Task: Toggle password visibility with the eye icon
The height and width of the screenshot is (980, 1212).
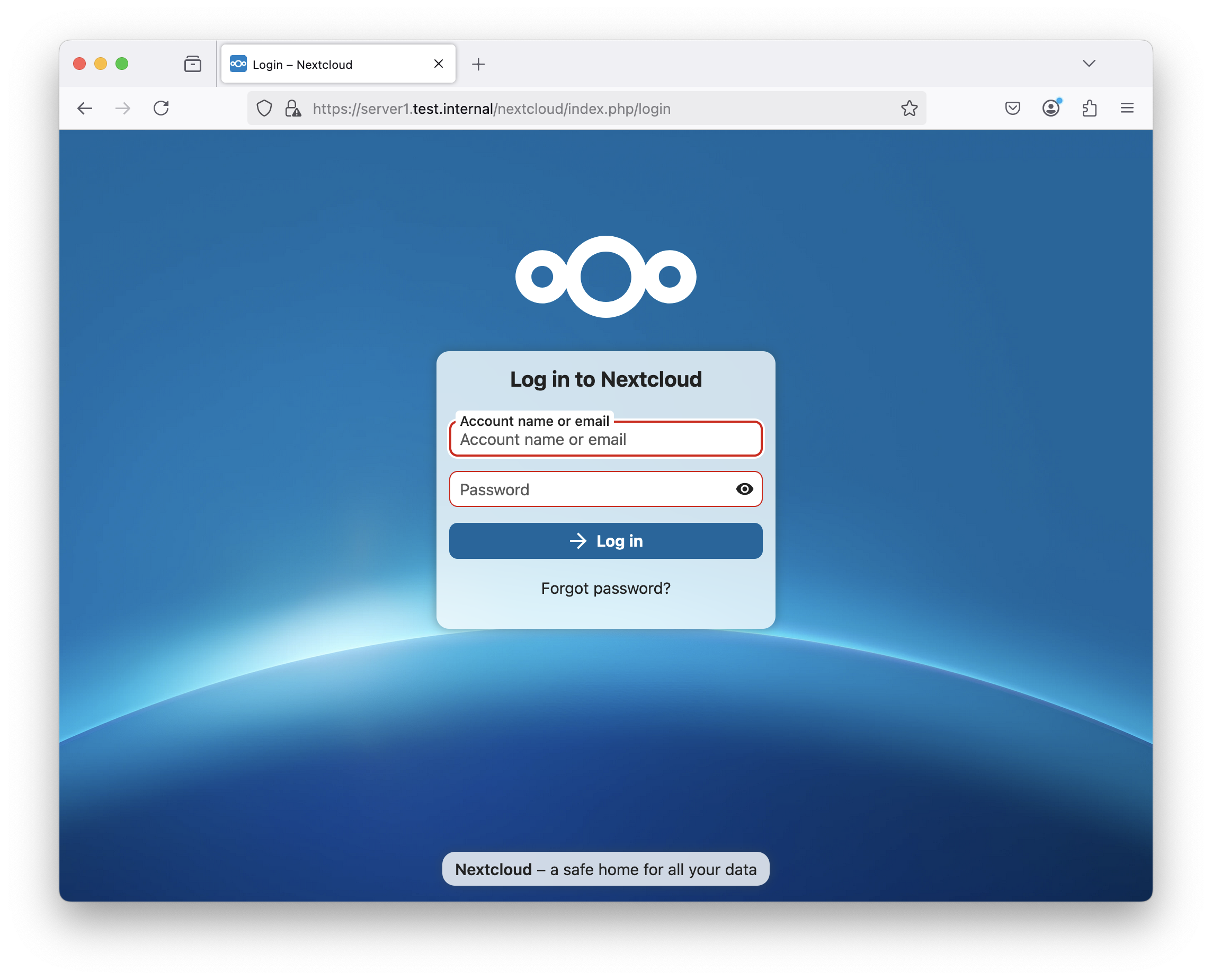Action: (x=744, y=489)
